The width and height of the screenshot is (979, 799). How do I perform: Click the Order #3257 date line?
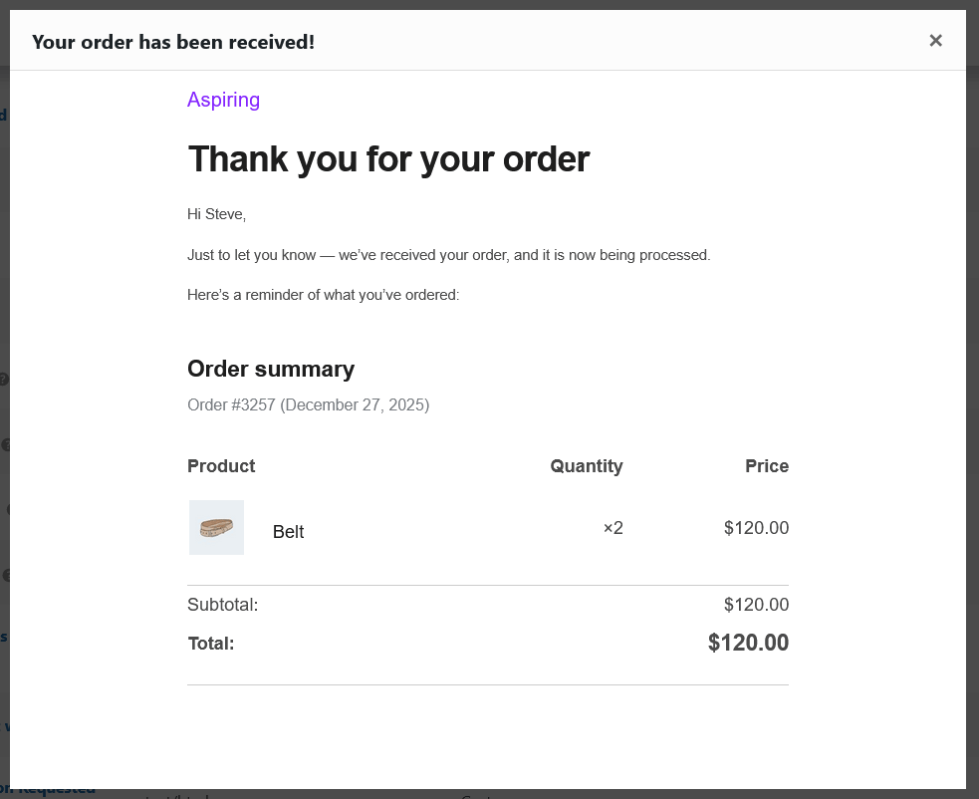(x=308, y=405)
